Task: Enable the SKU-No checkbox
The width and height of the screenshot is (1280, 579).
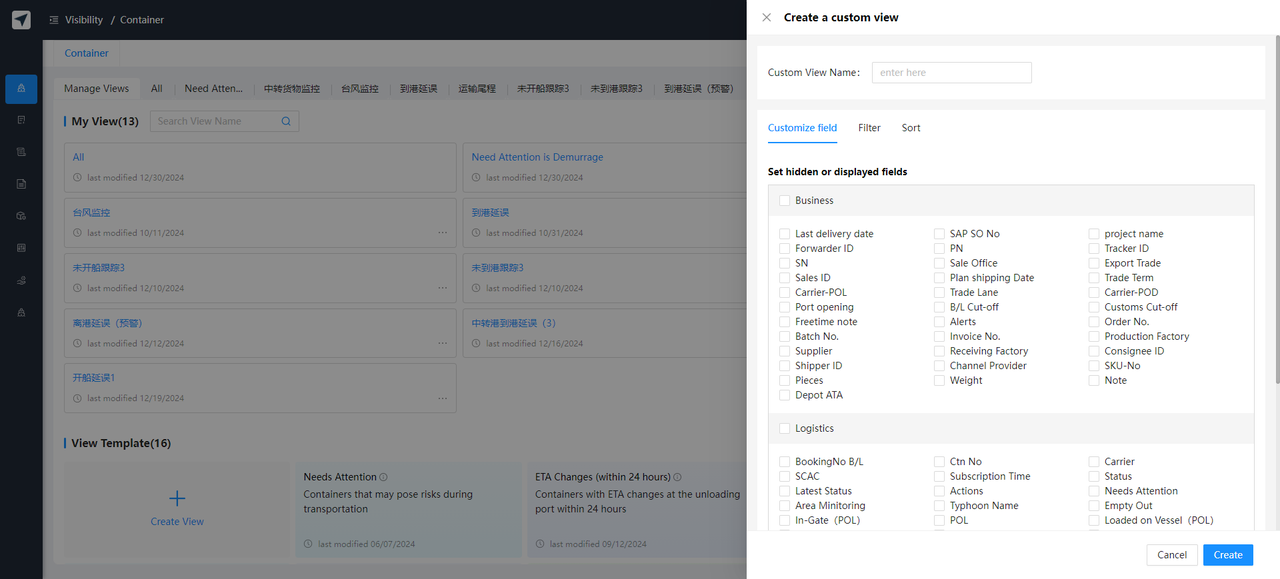Action: click(x=1094, y=366)
